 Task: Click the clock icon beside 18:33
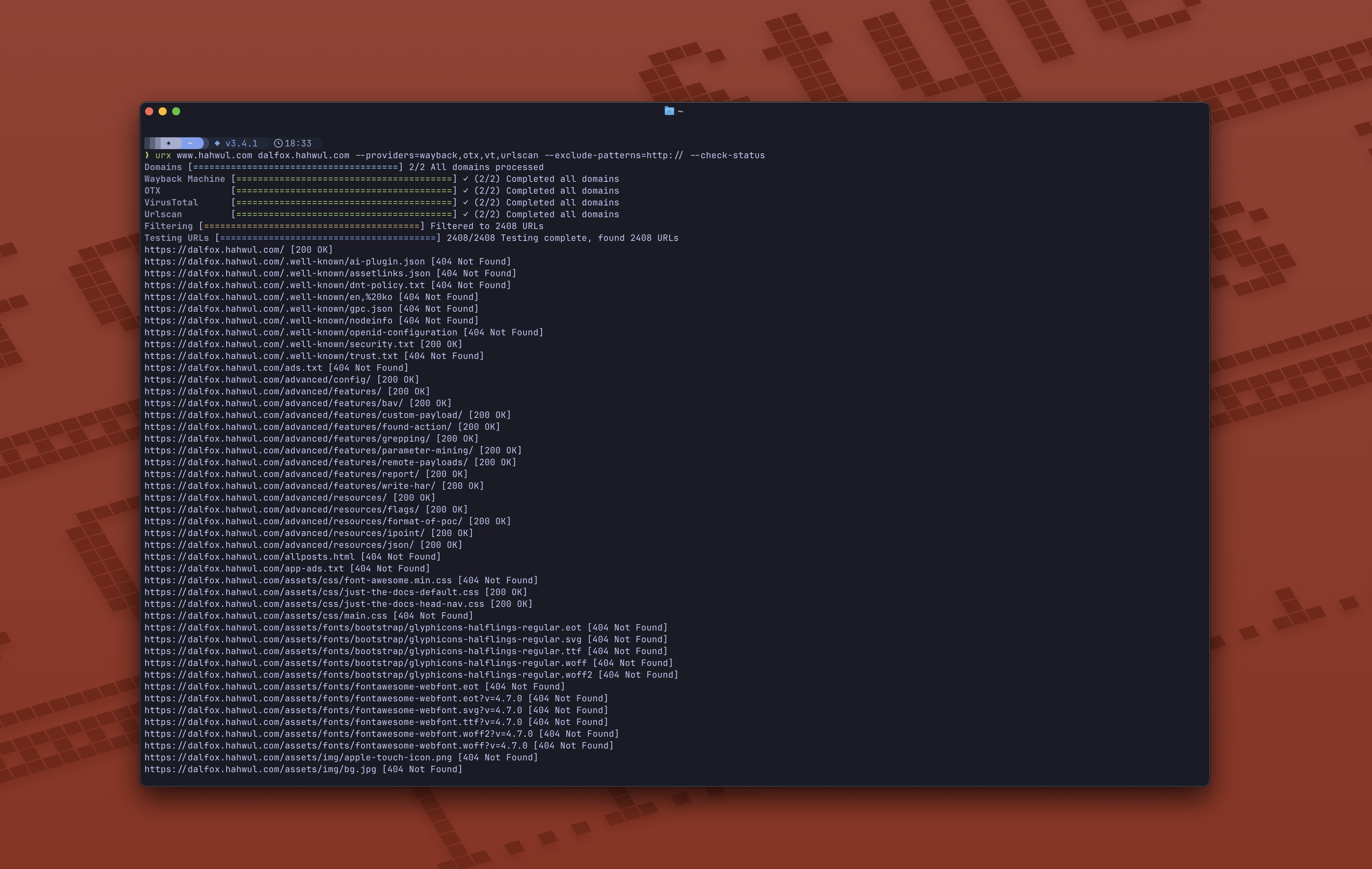click(x=278, y=143)
